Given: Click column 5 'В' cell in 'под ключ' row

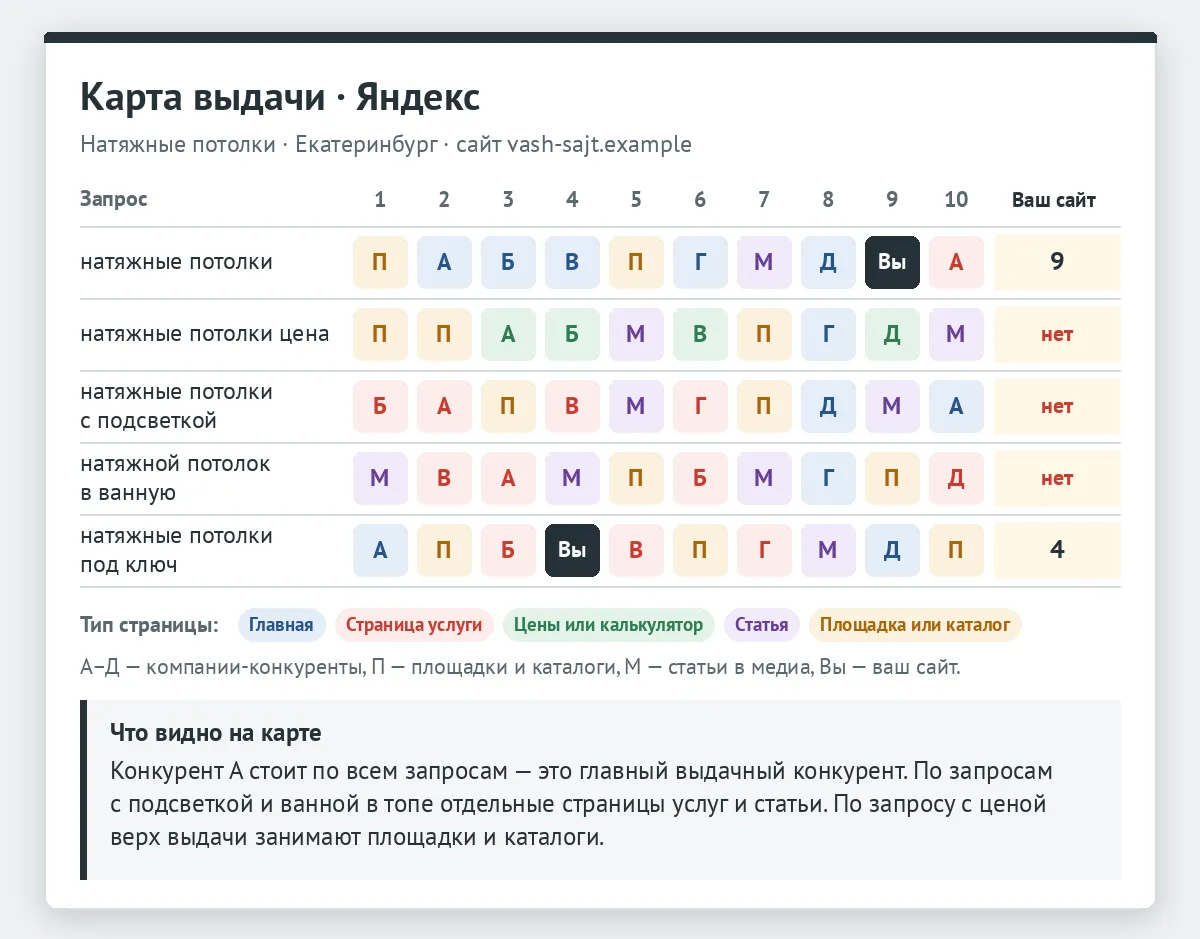Looking at the screenshot, I should pyautogui.click(x=636, y=551).
